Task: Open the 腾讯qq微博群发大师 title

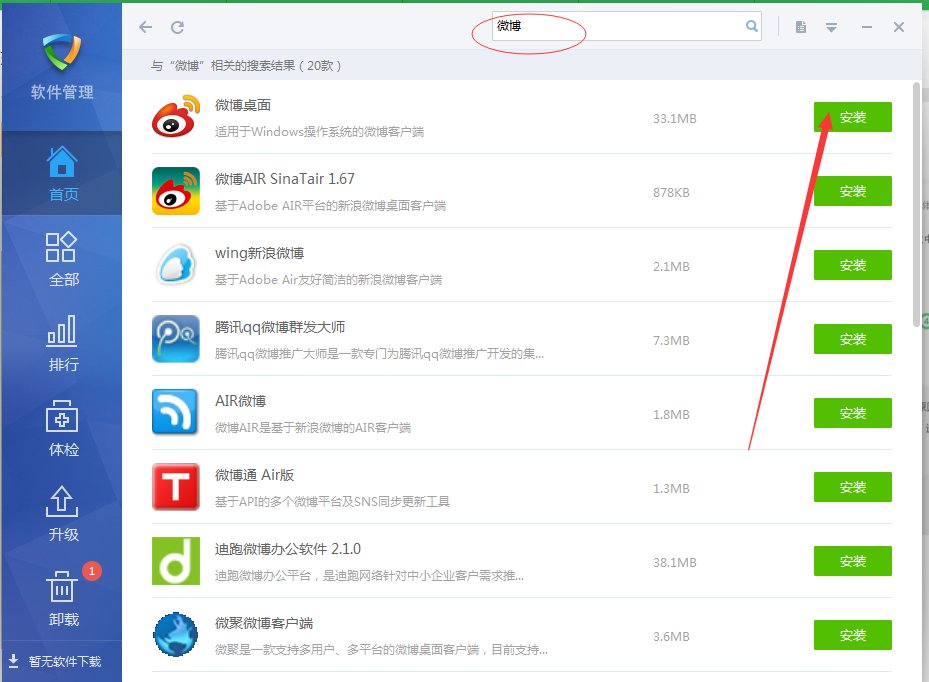Action: 280,327
